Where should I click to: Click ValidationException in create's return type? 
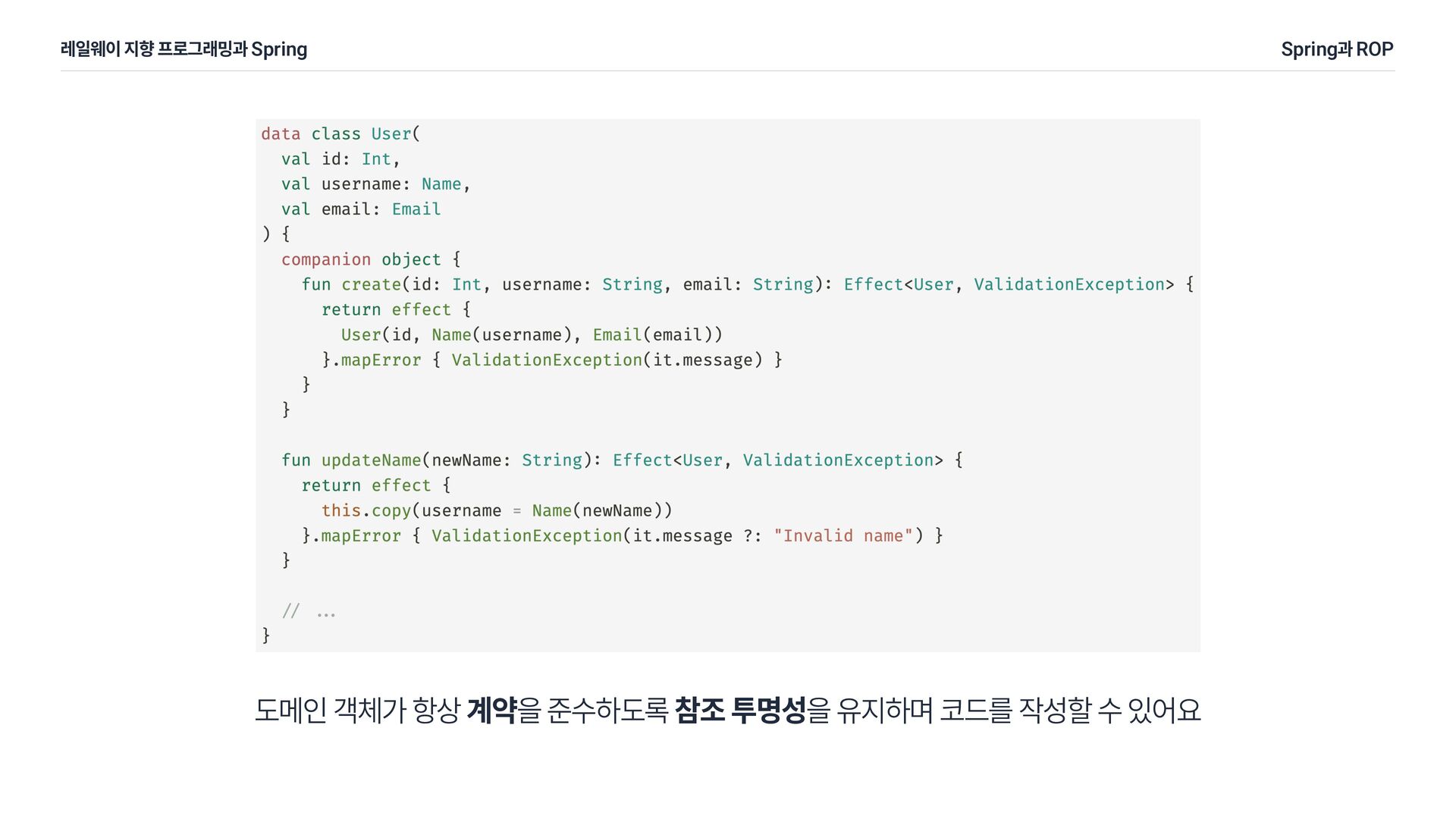1069,284
